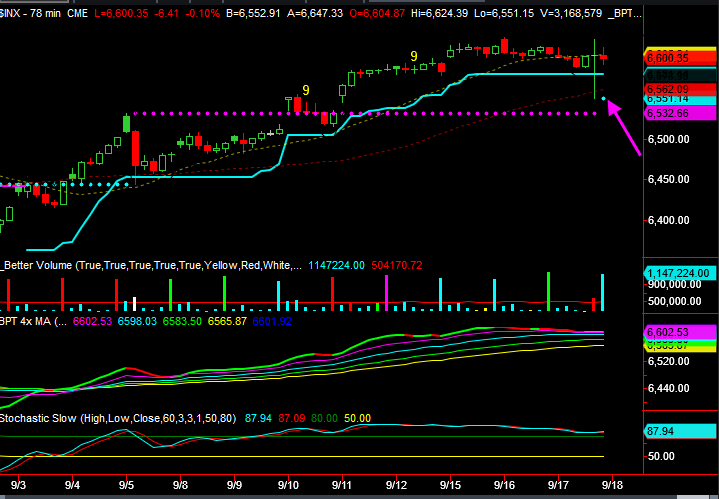Image resolution: width=719 pixels, height=499 pixels.
Task: Select the yellow 9 marker above 9/10
Action: [305, 89]
